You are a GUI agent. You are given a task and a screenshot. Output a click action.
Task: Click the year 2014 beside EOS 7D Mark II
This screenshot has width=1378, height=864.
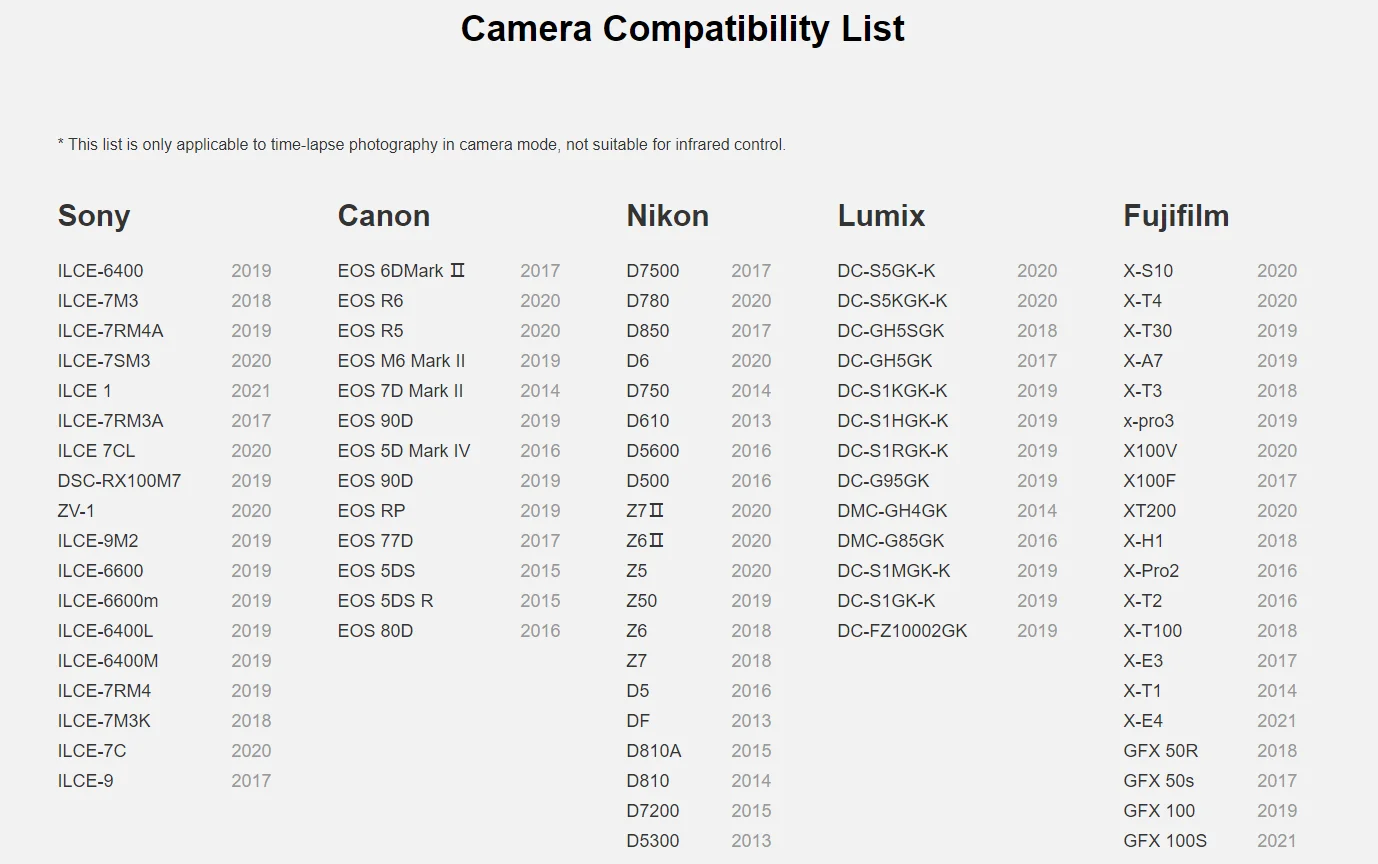[x=540, y=391]
